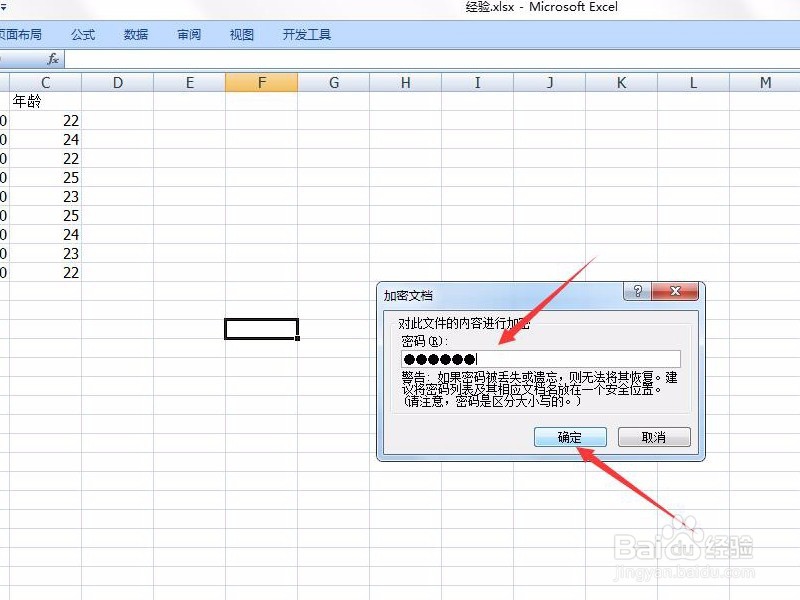Switch to the 数据 ribbon tab
The height and width of the screenshot is (600, 800).
(x=135, y=33)
